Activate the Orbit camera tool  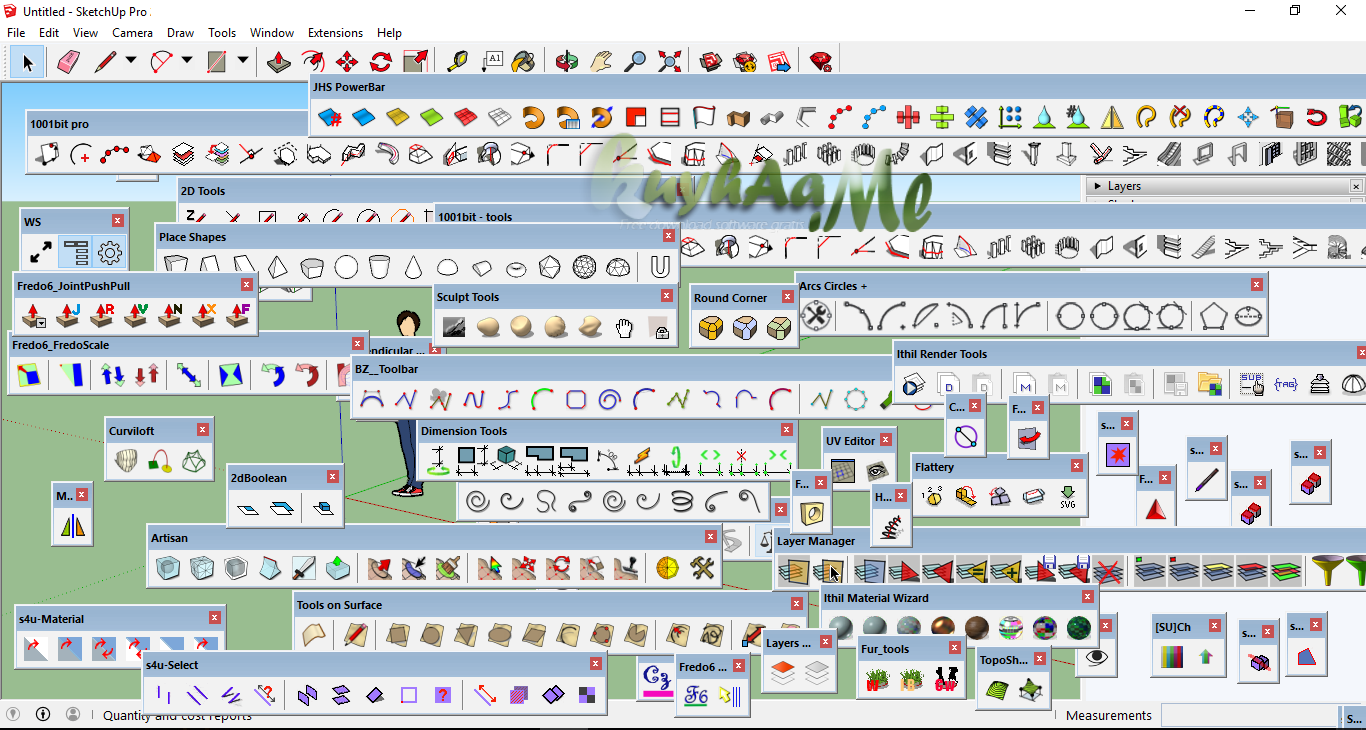567,62
